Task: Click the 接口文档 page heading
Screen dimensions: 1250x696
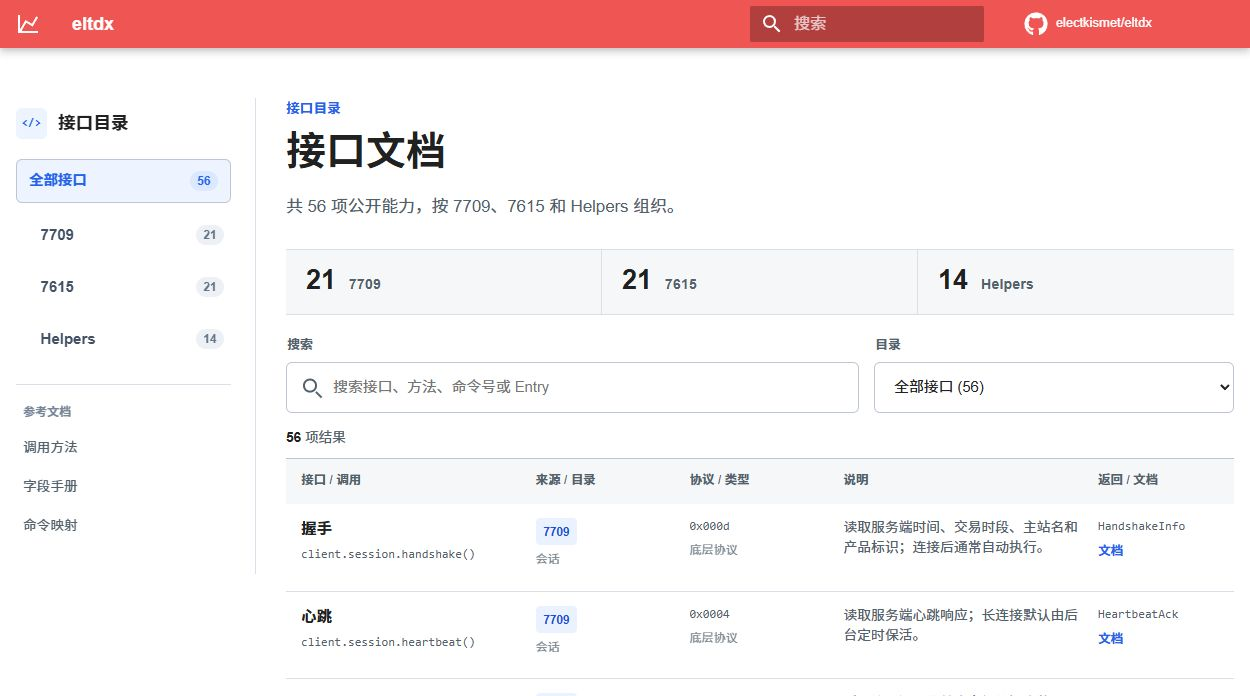Action: coord(365,152)
